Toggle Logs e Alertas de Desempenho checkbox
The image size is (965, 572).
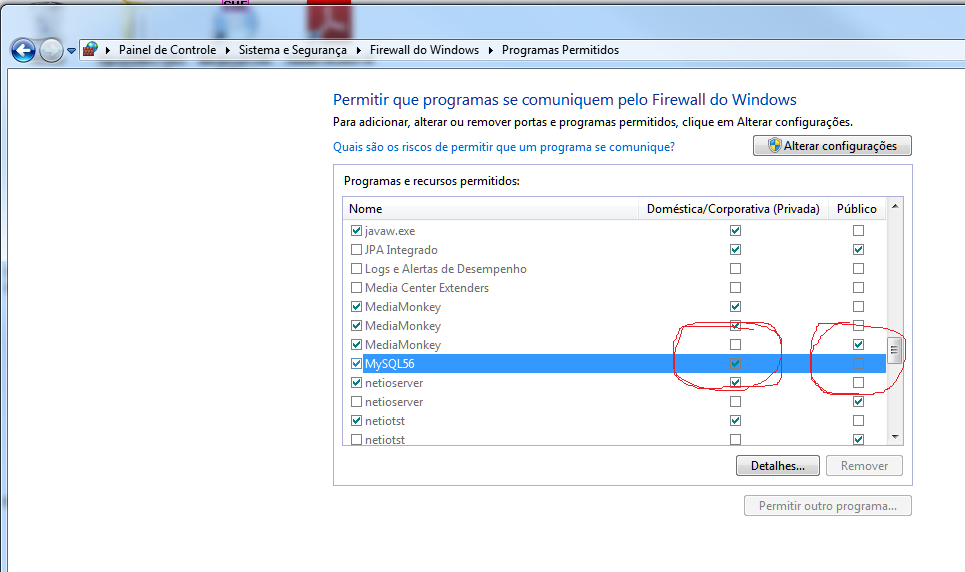pyautogui.click(x=356, y=269)
